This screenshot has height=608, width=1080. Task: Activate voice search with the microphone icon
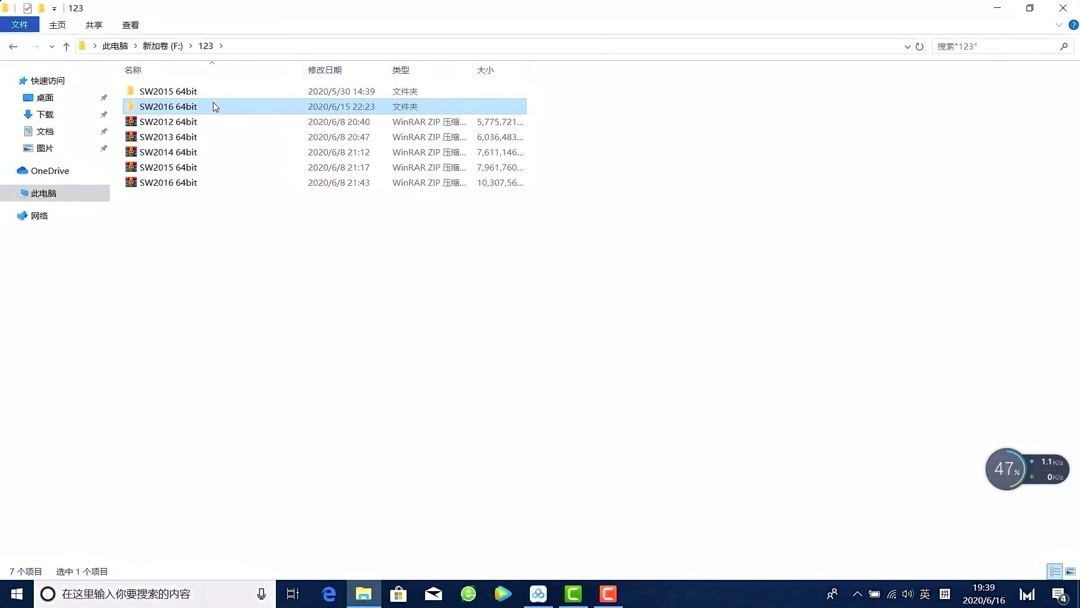(260, 593)
